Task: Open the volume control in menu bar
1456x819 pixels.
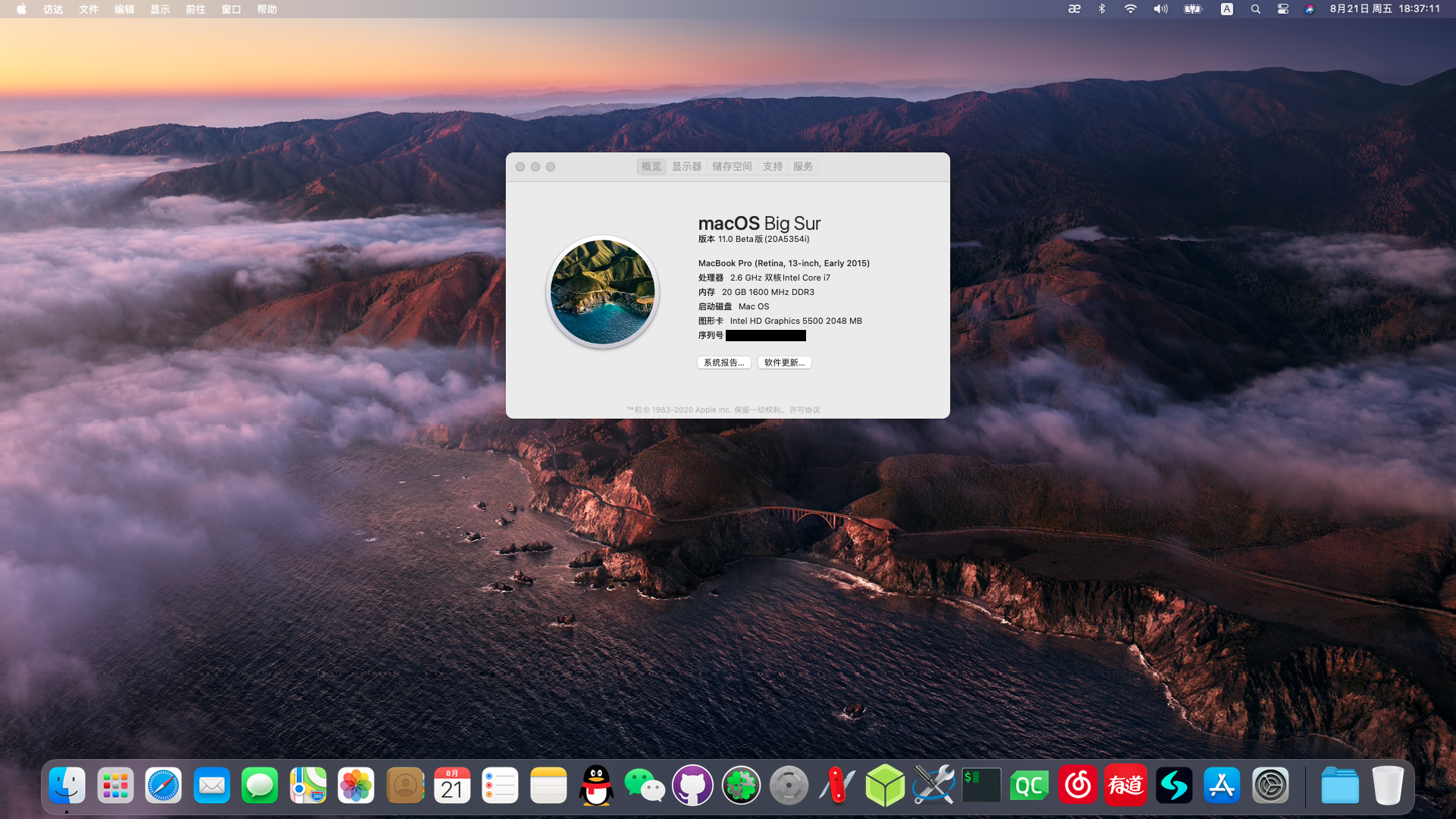Action: (x=1161, y=9)
